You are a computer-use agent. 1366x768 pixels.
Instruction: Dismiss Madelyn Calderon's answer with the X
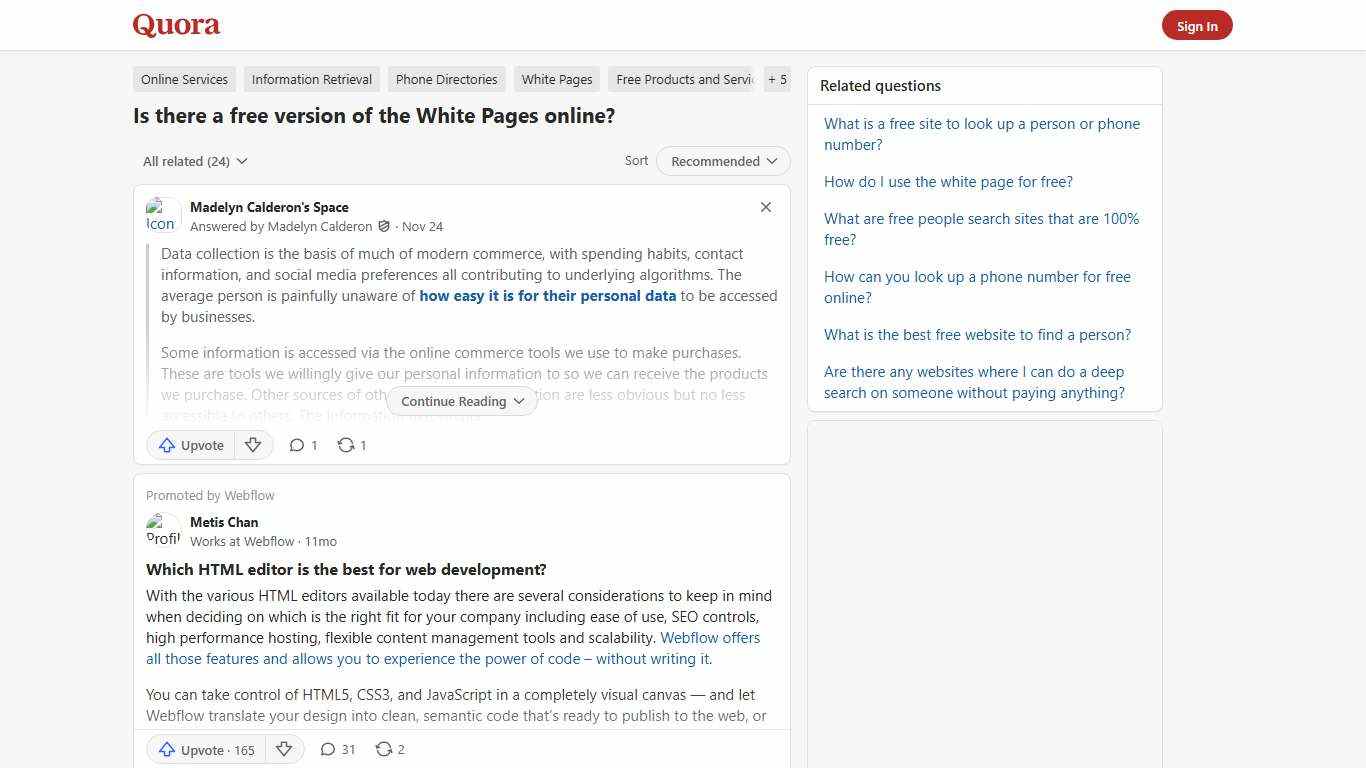pyautogui.click(x=766, y=207)
